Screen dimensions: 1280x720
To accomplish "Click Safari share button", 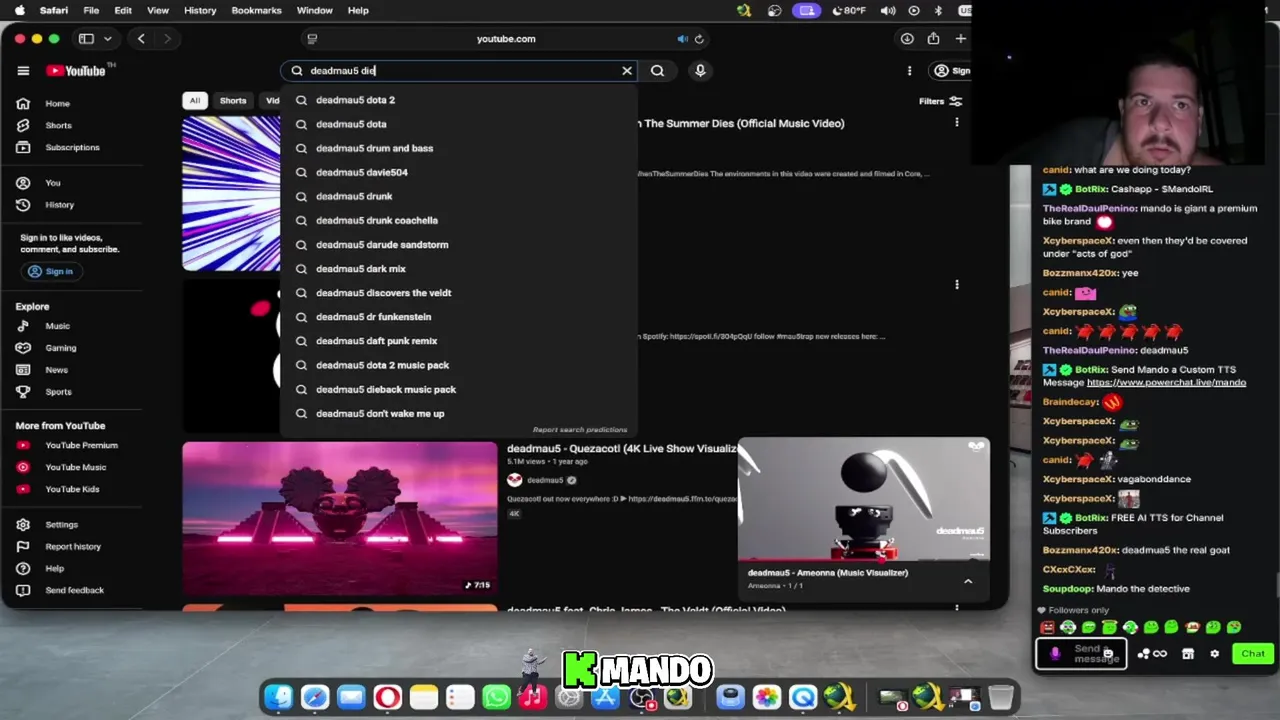I will coord(933,39).
